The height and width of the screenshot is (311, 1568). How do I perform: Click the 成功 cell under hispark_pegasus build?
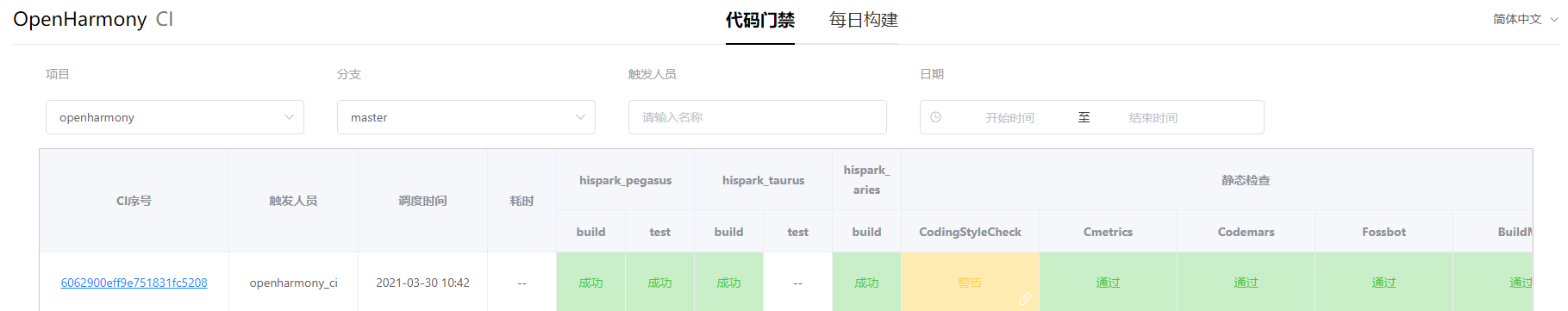click(x=590, y=282)
